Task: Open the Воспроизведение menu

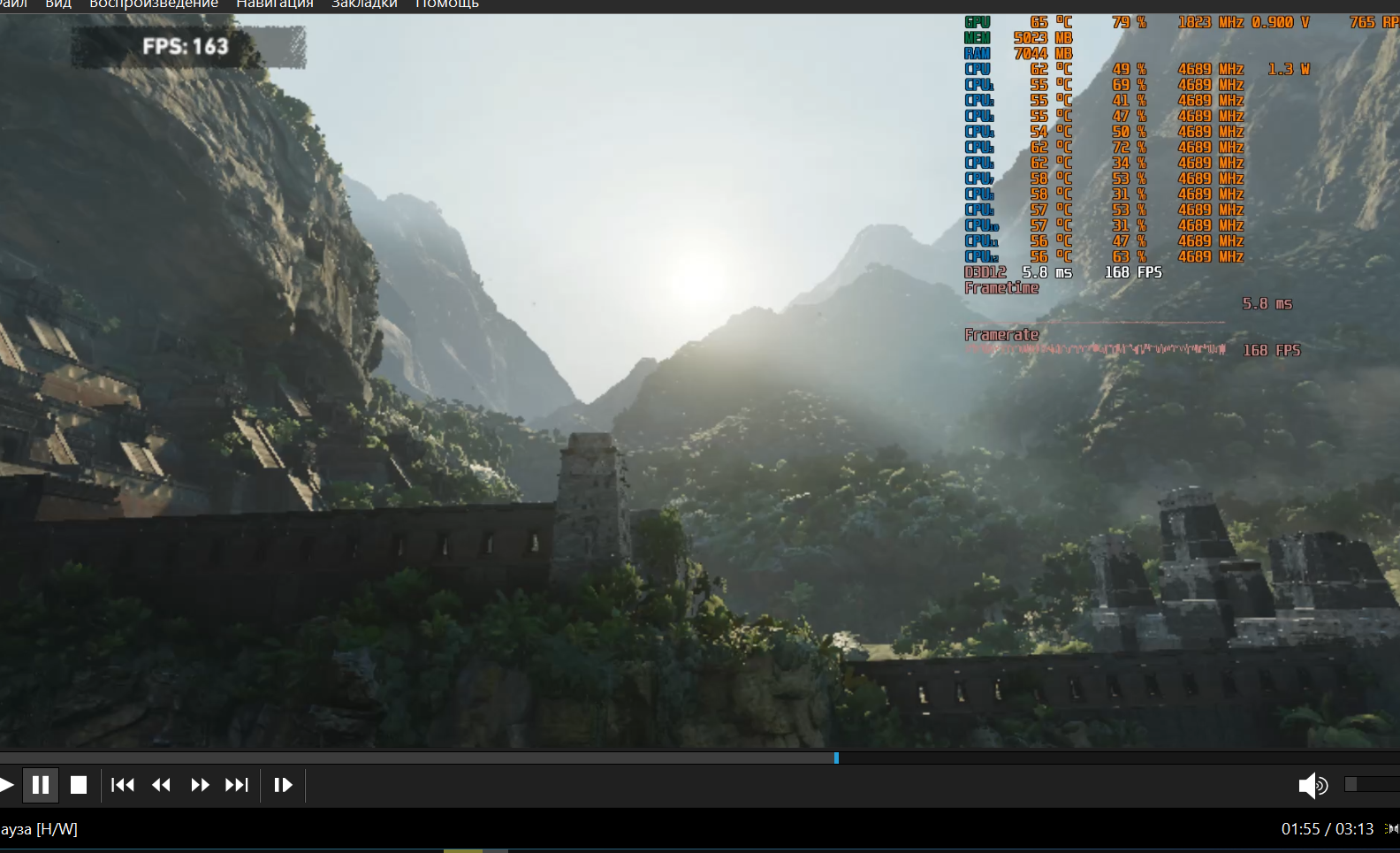Action: click(154, 4)
